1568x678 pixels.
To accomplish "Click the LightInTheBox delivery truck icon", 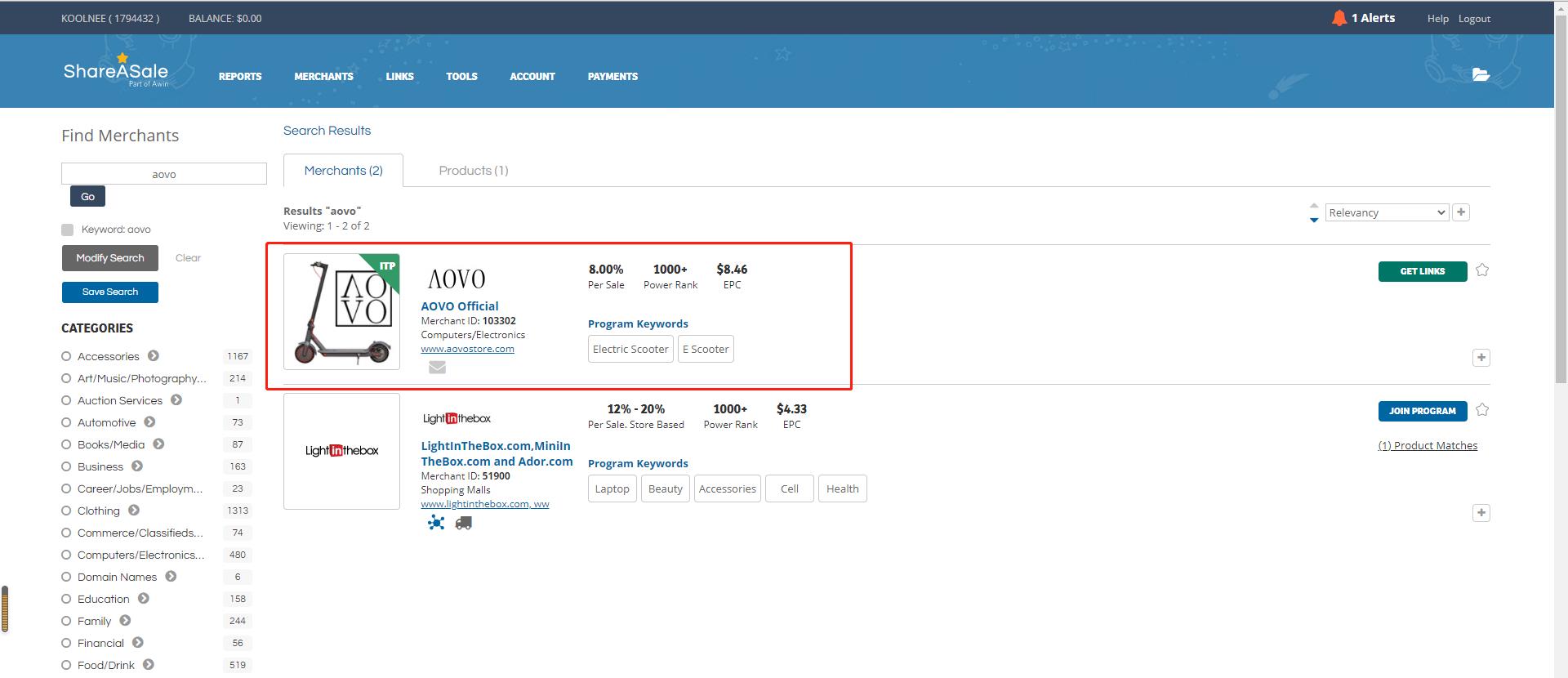I will pos(463,523).
